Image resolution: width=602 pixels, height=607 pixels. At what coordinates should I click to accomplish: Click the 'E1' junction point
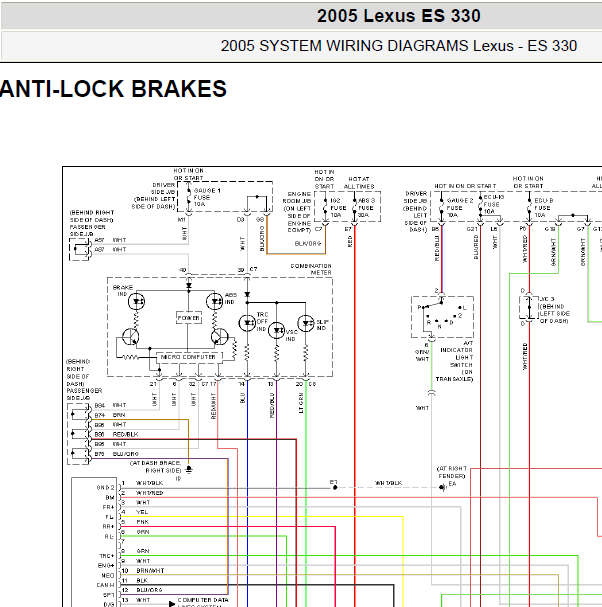(335, 487)
